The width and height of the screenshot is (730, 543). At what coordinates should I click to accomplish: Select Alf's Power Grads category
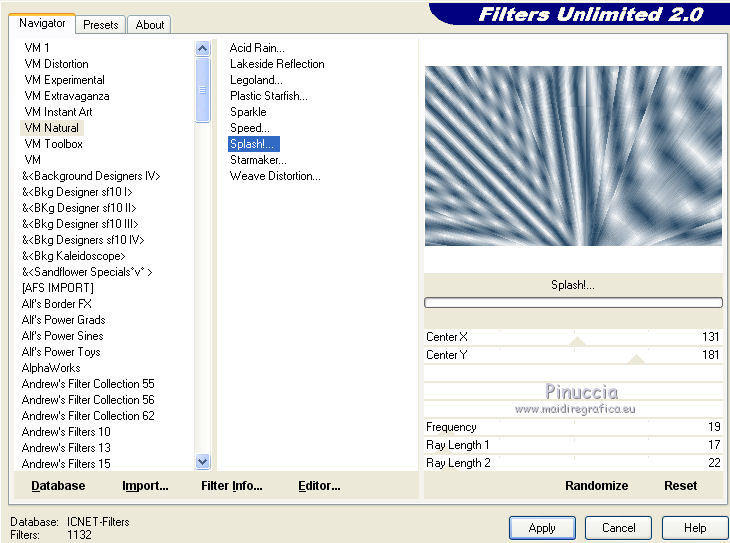(63, 320)
